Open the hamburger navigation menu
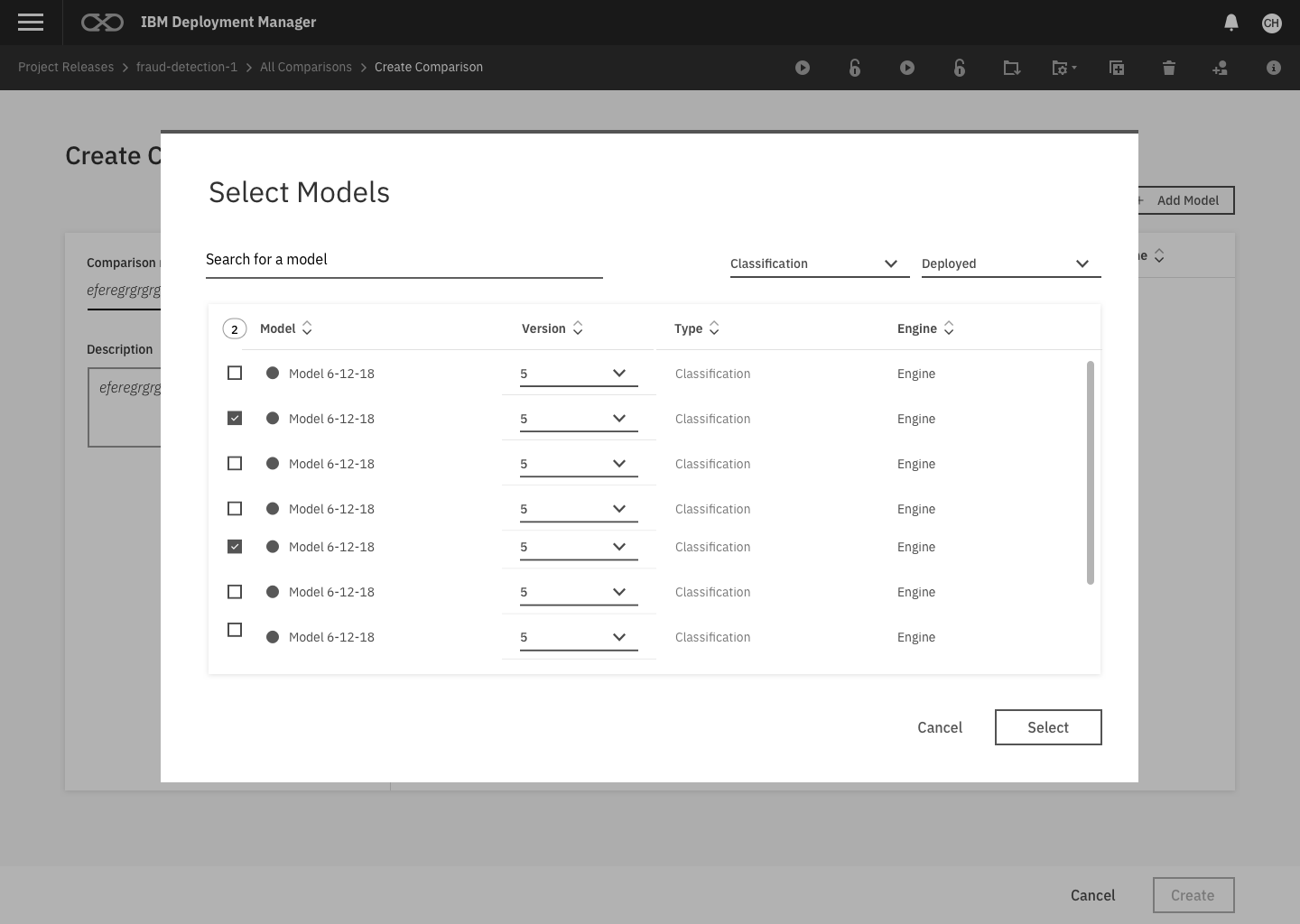1300x924 pixels. tap(31, 23)
